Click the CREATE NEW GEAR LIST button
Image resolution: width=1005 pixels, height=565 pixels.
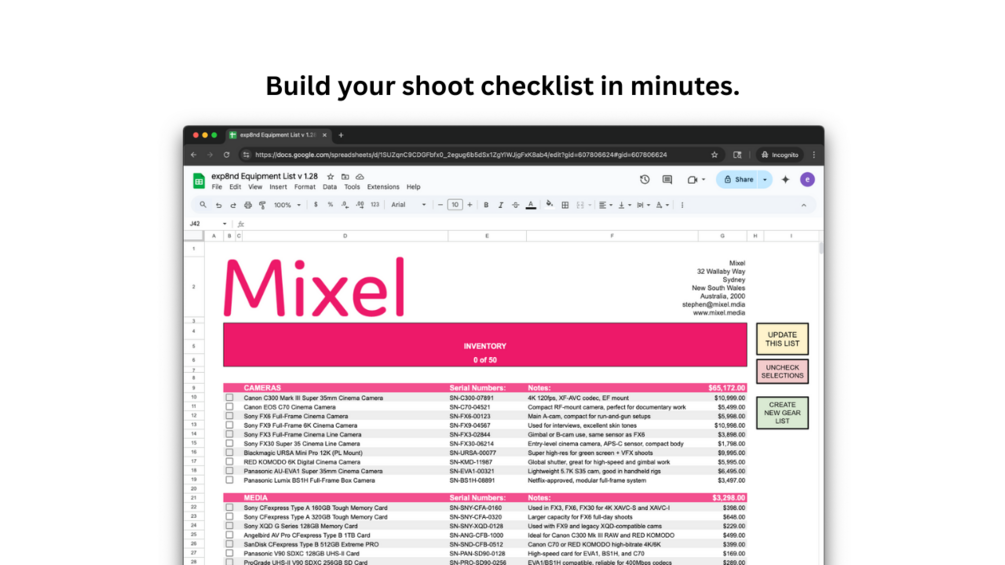point(782,413)
